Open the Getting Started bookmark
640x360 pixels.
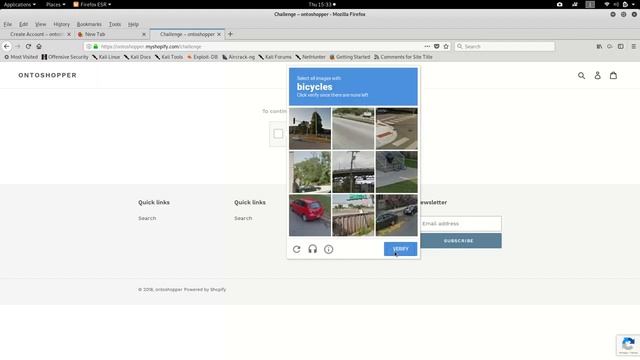349,57
